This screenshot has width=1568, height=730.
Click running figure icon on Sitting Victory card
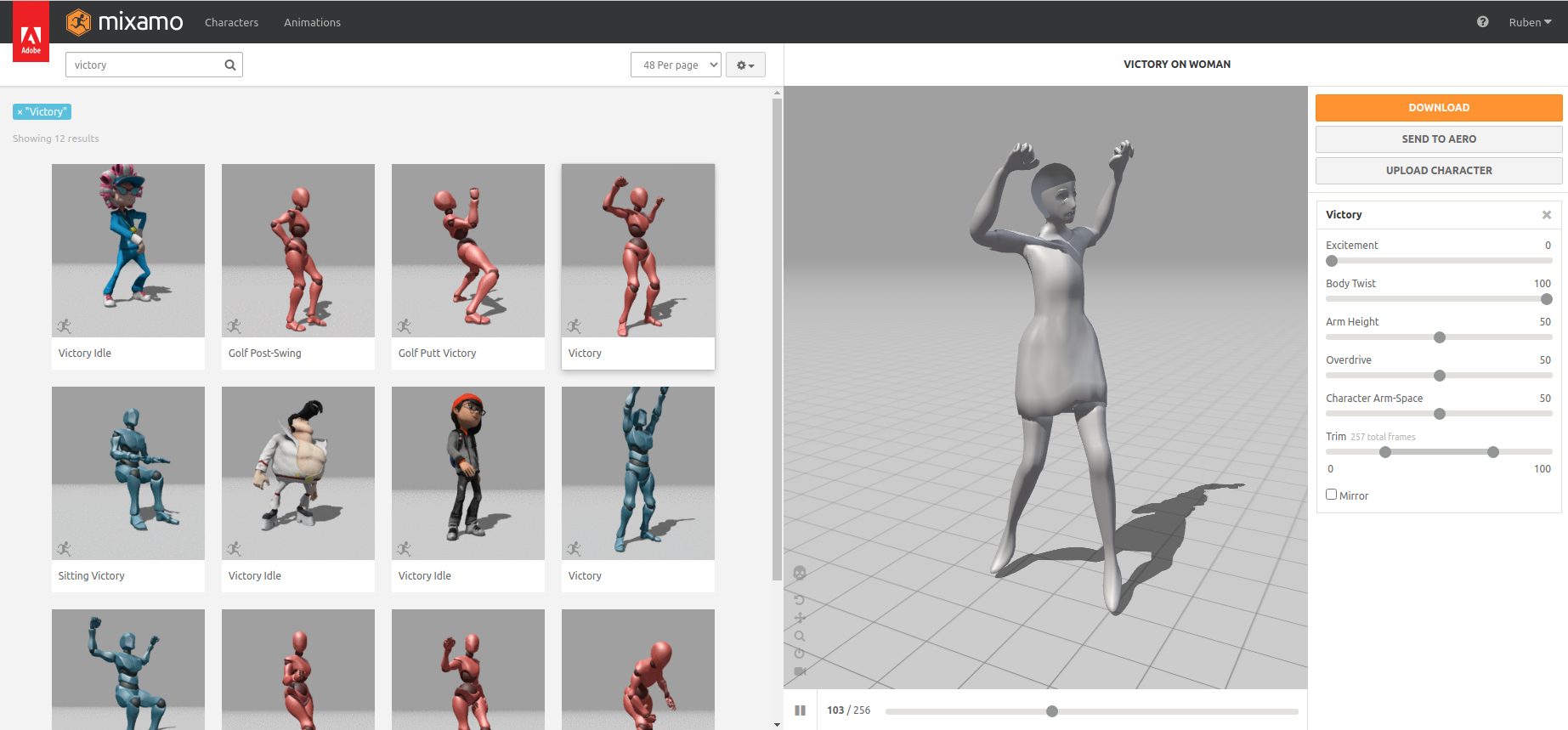64,549
